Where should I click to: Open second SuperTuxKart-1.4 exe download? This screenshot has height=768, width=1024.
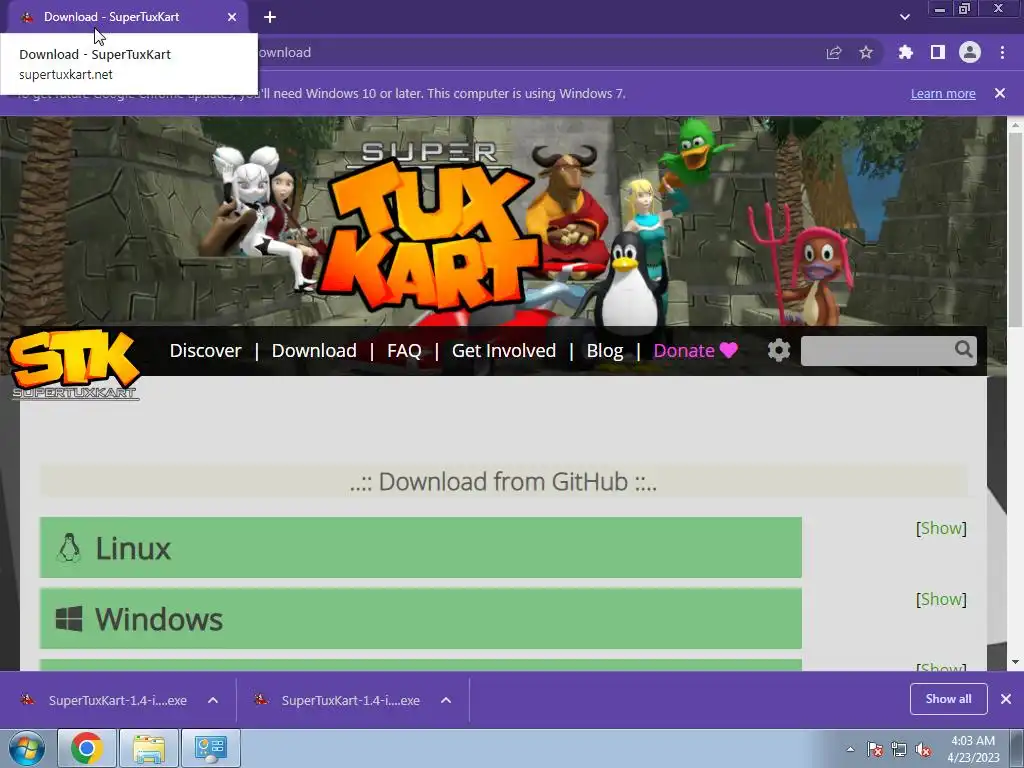coord(336,700)
